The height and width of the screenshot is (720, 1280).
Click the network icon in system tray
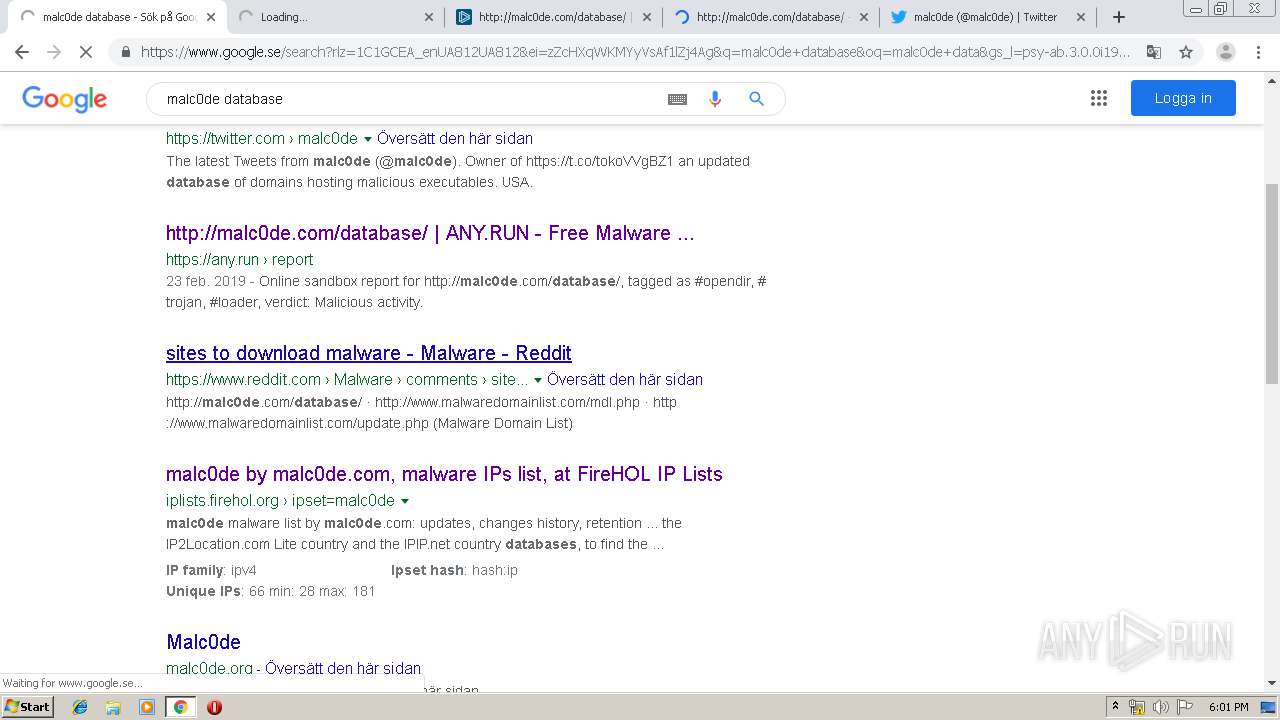[x=1137, y=707]
